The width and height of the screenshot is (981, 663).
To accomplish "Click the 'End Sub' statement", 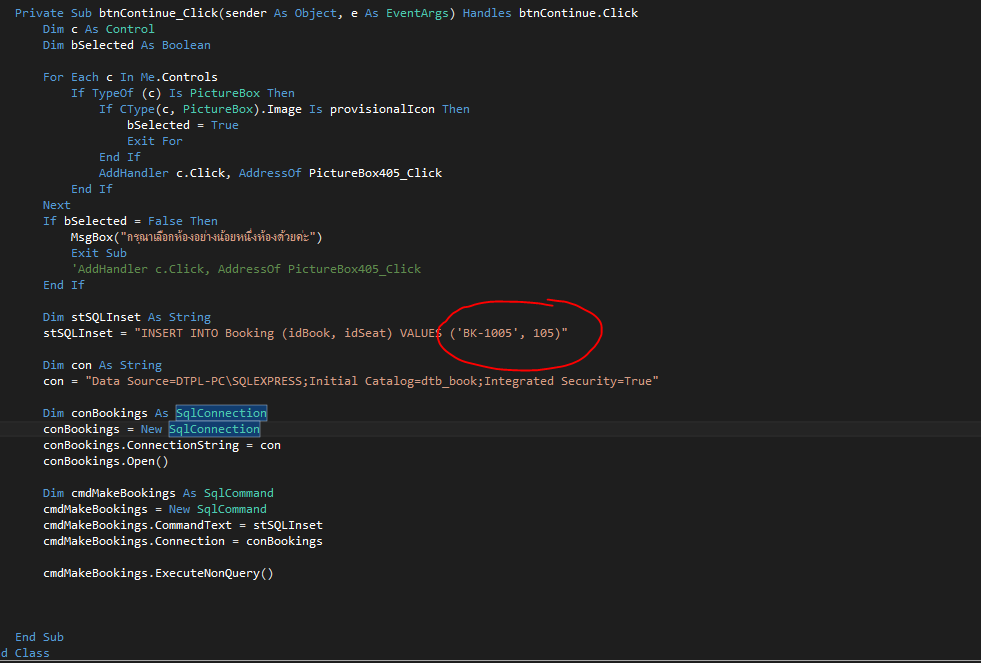I will (x=39, y=637).
